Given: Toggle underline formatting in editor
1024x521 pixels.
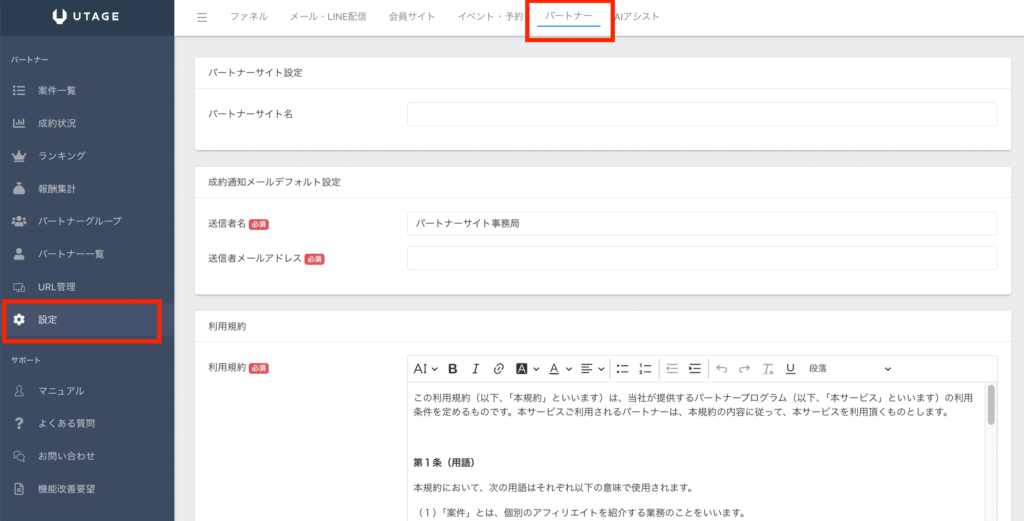Looking at the screenshot, I should coord(790,369).
